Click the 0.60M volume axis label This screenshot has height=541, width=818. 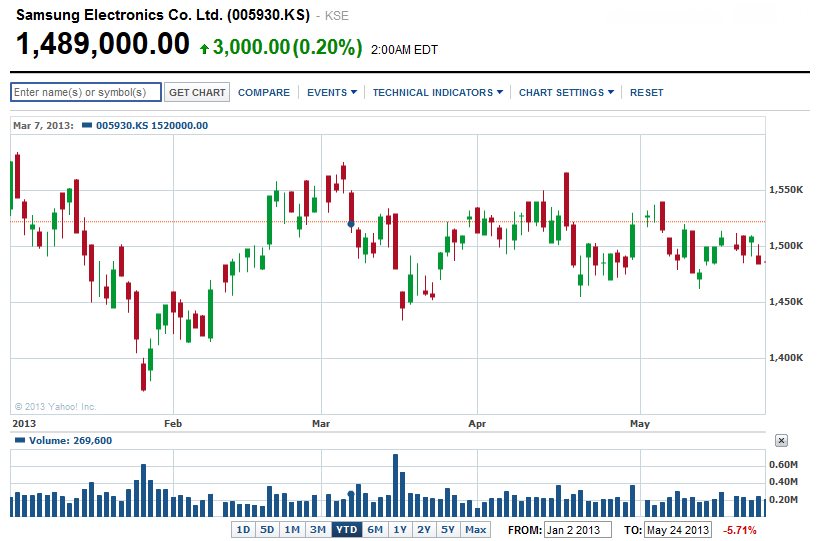(784, 465)
